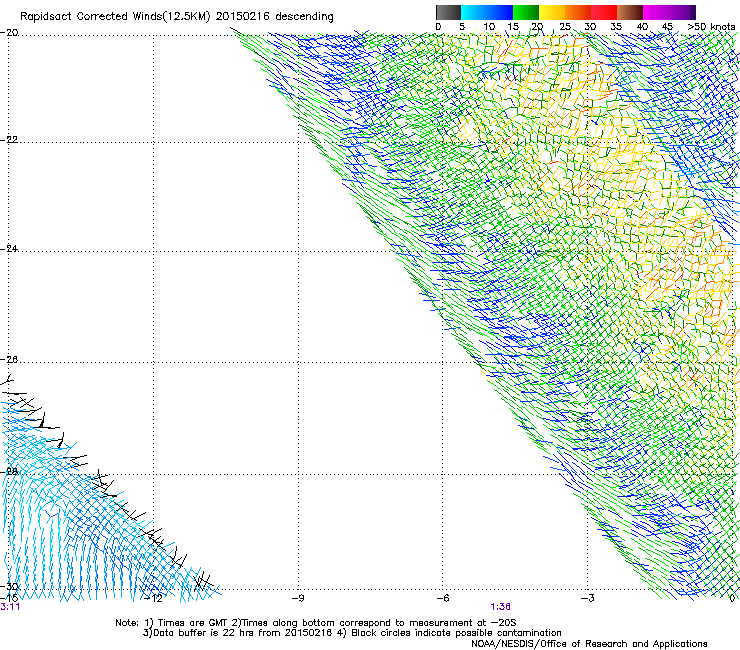Image resolution: width=740 pixels, height=650 pixels.
Task: Click the green 15–20 knots legend swatch
Action: click(526, 12)
